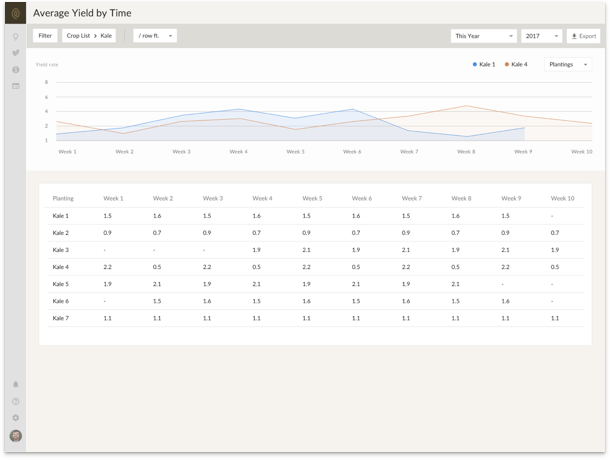Select the Kale 5 row label
This screenshot has height=460, width=610.
[x=61, y=284]
